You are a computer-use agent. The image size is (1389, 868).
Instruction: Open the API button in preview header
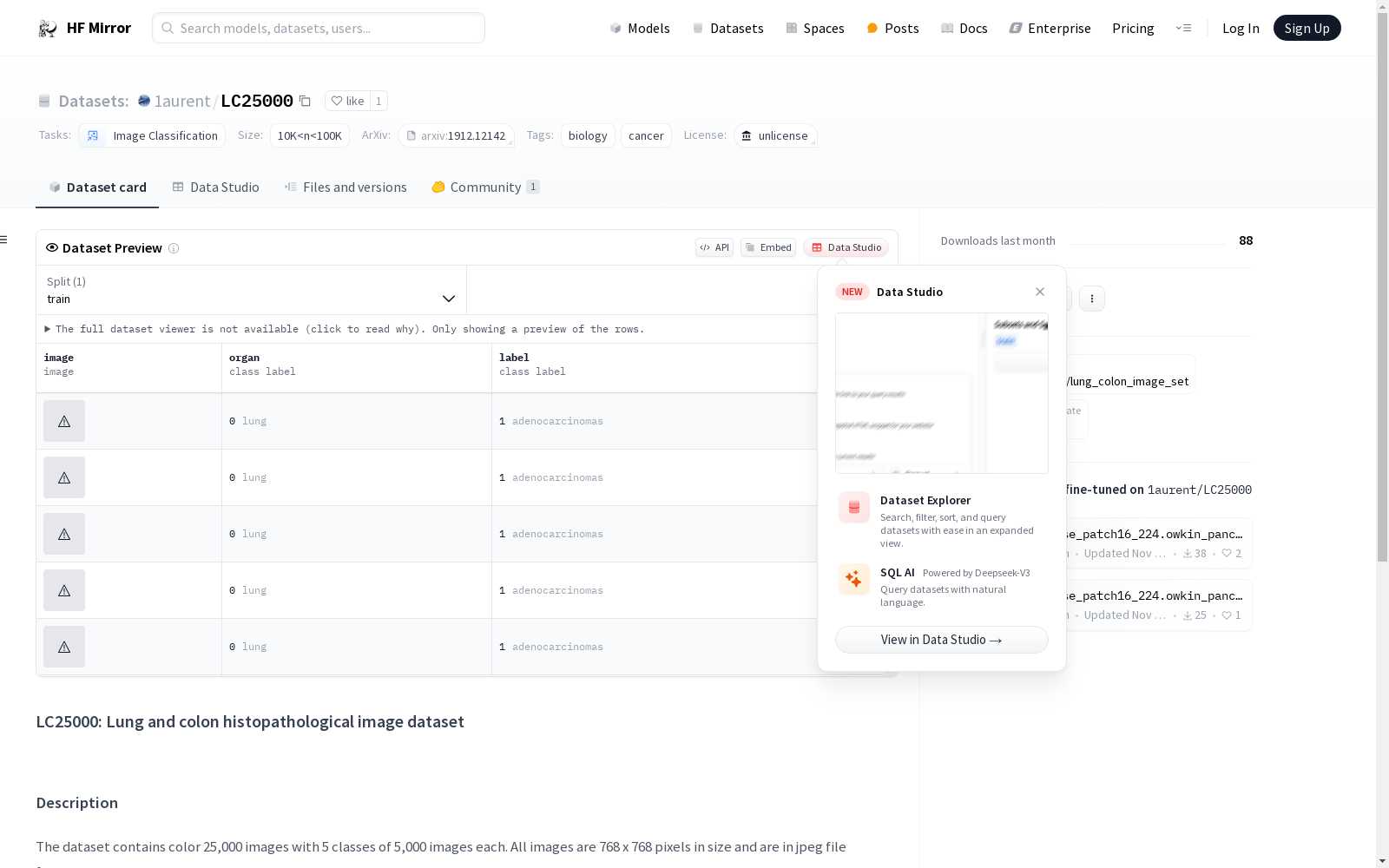tap(714, 247)
